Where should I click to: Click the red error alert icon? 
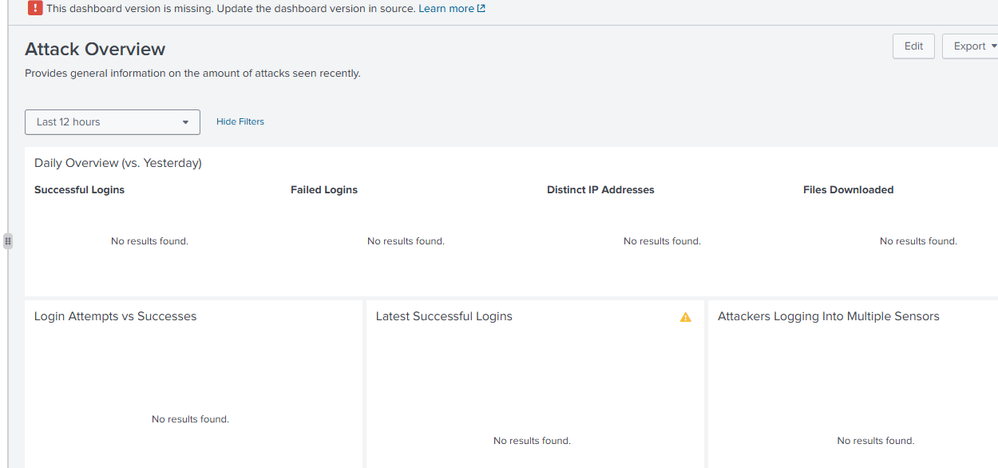[36, 8]
